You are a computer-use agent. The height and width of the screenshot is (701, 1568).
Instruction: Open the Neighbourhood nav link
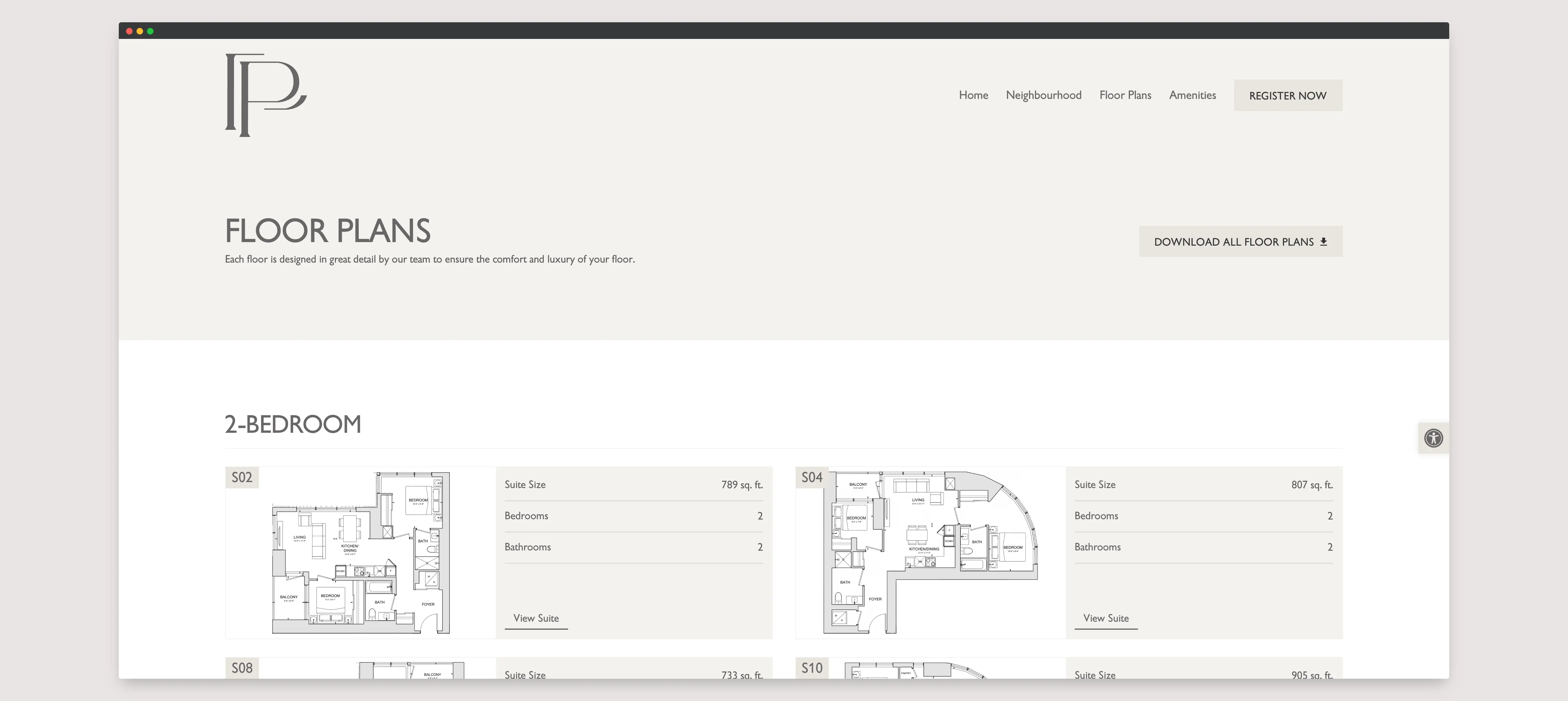coord(1043,95)
